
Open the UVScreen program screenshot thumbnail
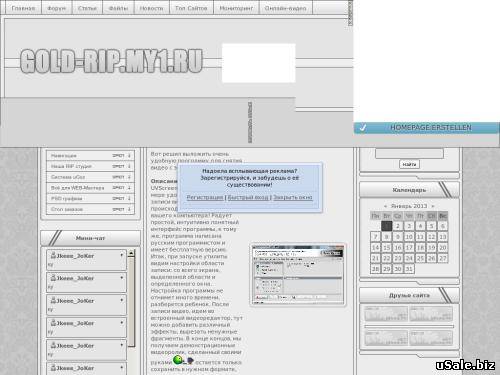pyautogui.click(x=298, y=275)
